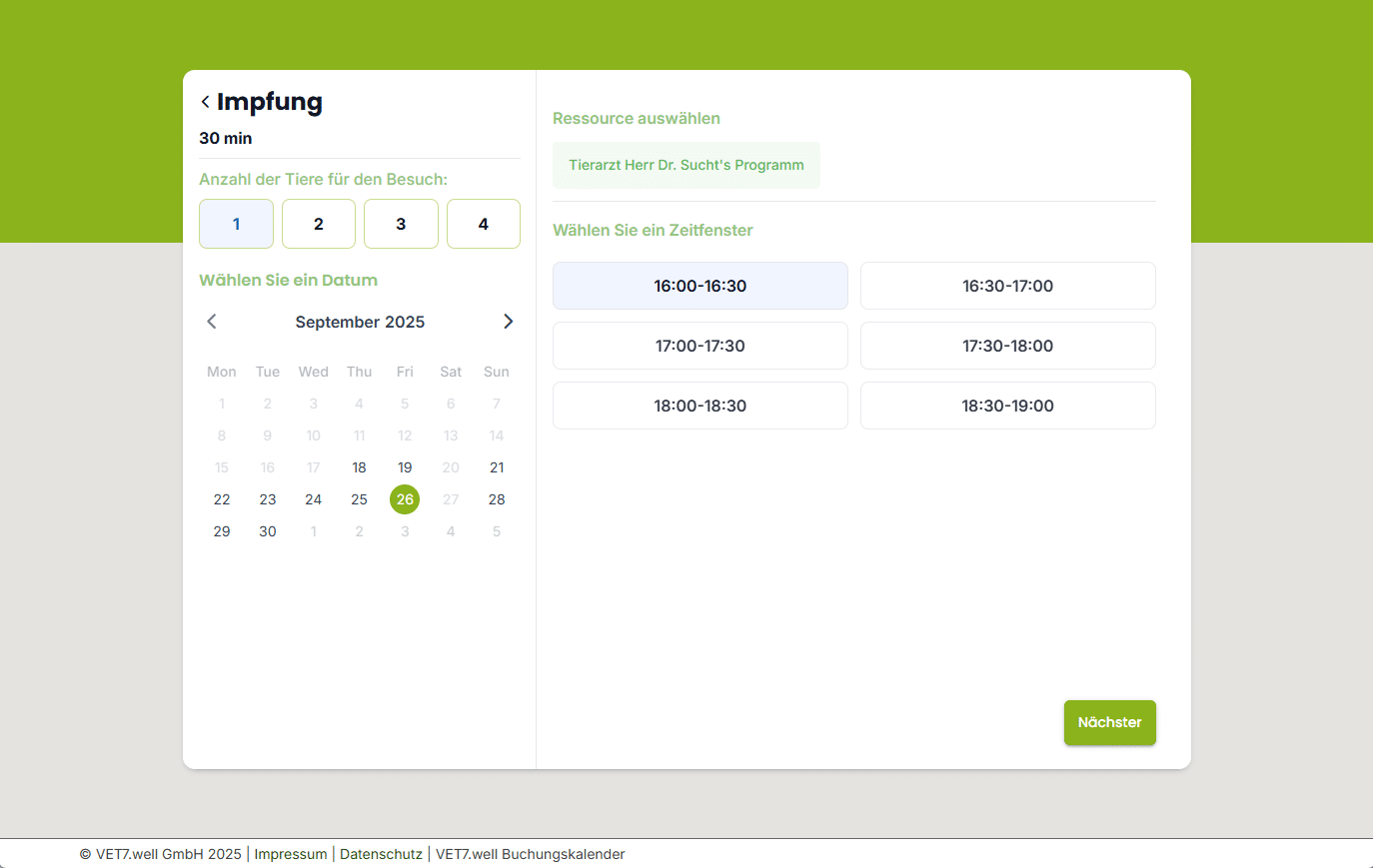Book the 17:30-18:00 time slot
1373x868 pixels.
pos(1007,346)
